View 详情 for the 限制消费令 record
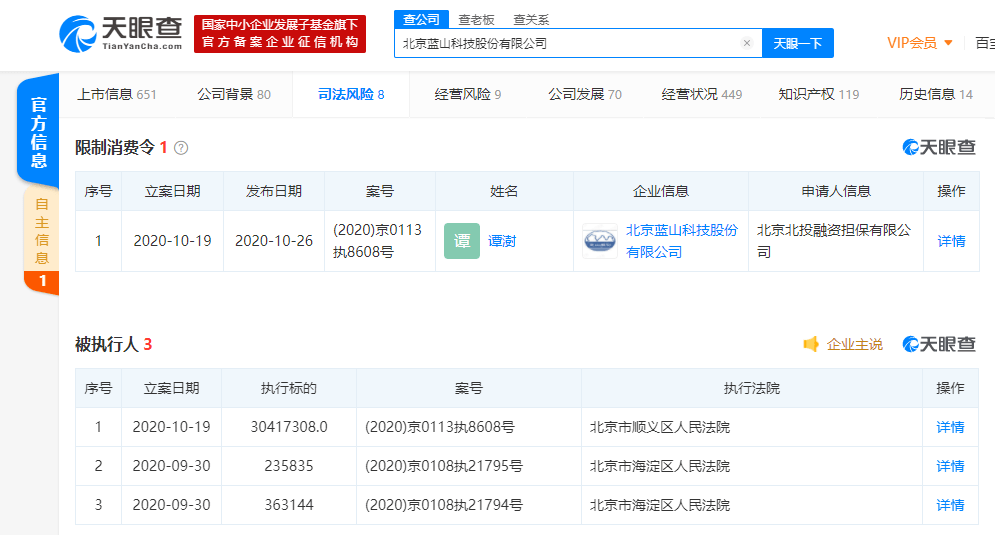Screen dimensions: 995x535 [950, 241]
